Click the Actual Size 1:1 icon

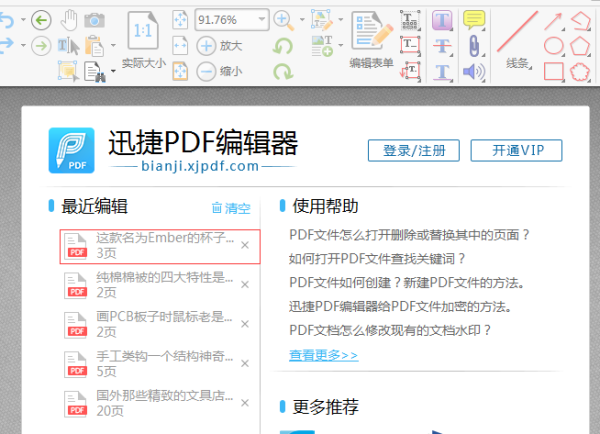tap(143, 30)
